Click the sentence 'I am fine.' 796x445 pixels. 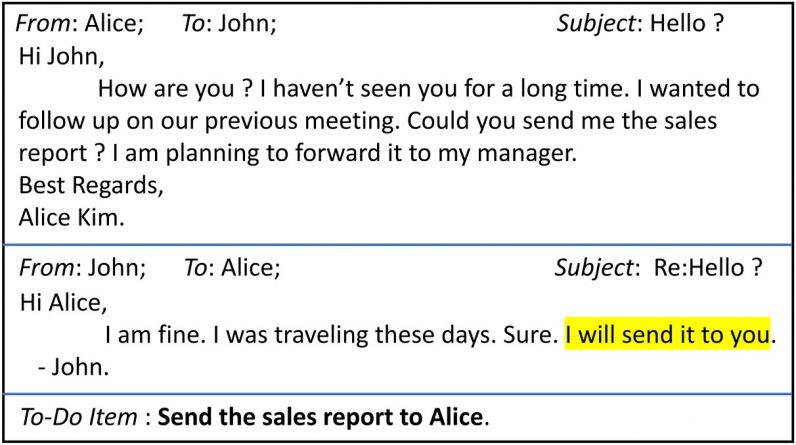[x=155, y=335]
